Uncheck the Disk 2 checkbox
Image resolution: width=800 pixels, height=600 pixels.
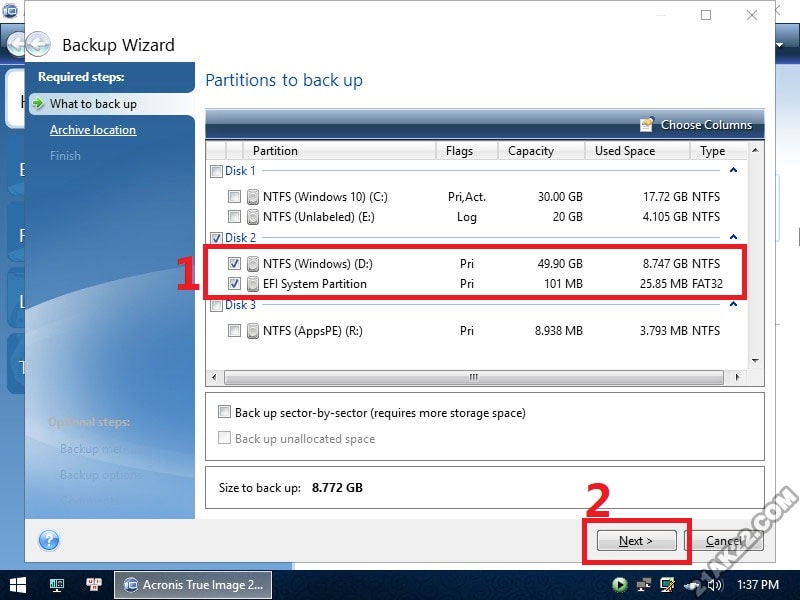point(216,238)
